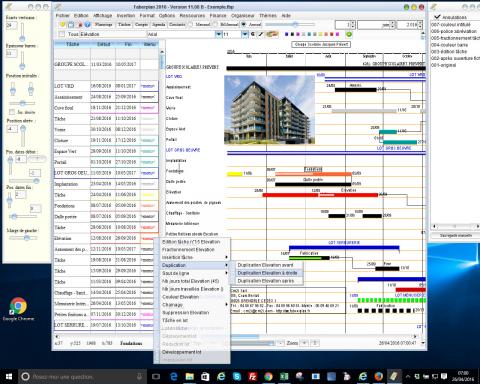
Task: Click the Contacts button
Action: (x=177, y=24)
